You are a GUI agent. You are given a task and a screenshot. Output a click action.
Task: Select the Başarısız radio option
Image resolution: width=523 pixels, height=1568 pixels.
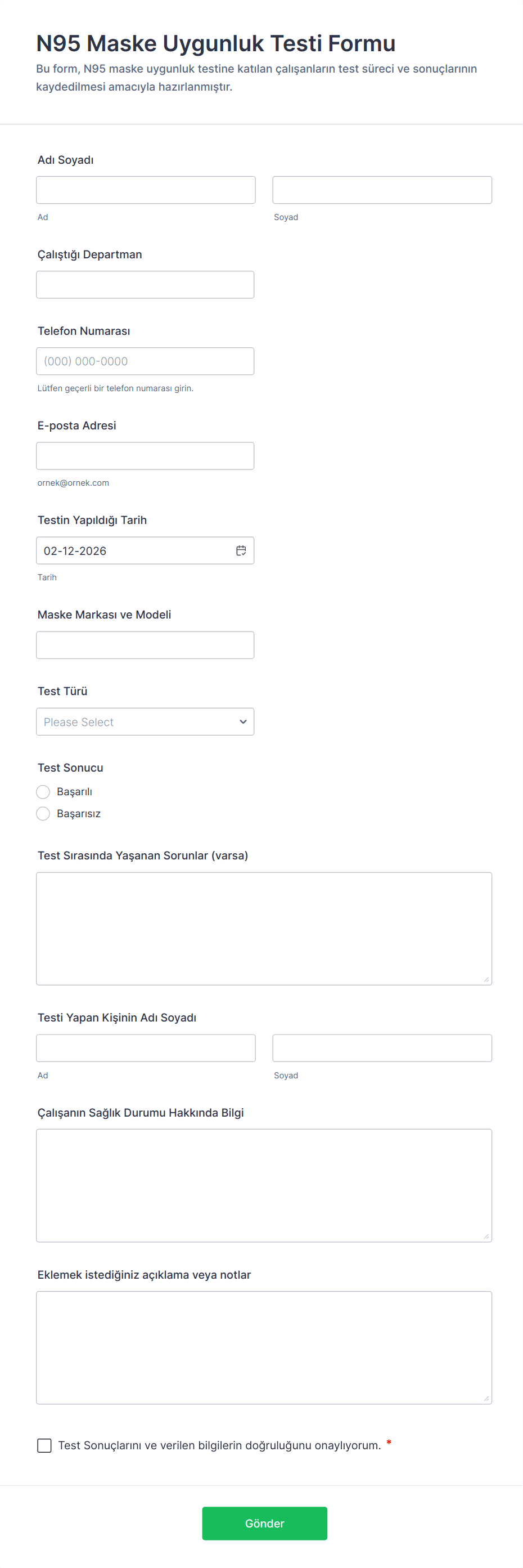pyautogui.click(x=43, y=813)
